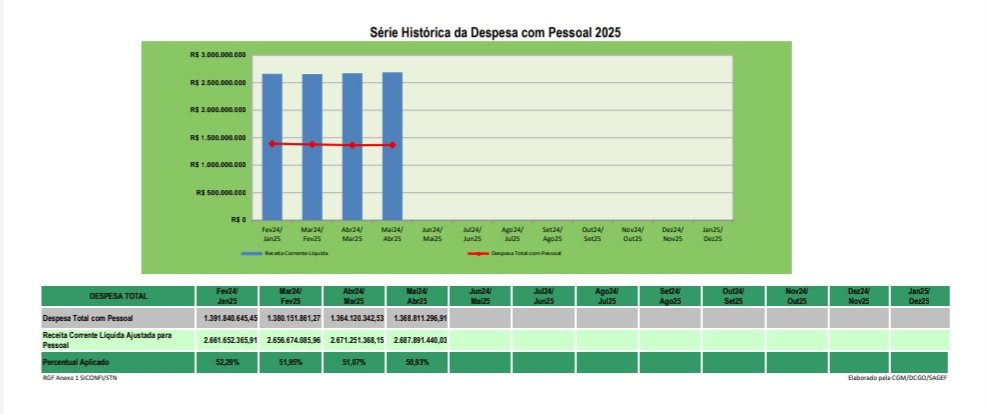Select the Percentual Aplicado row label
The height and width of the screenshot is (414, 988).
click(118, 361)
